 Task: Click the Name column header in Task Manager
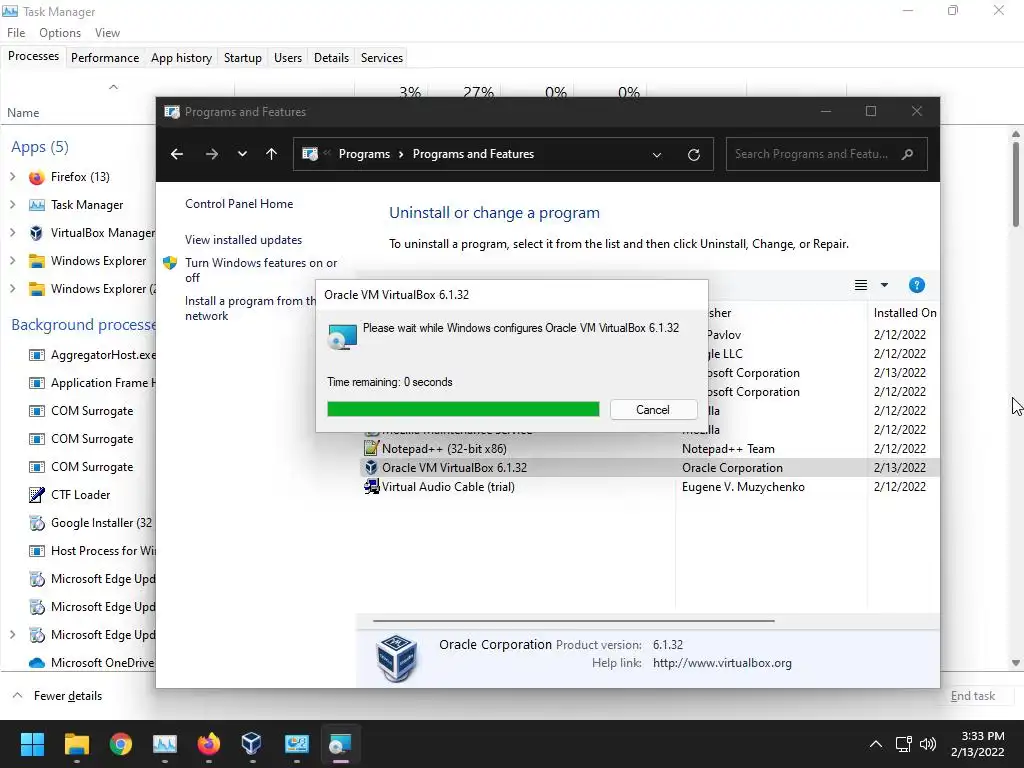(x=23, y=113)
